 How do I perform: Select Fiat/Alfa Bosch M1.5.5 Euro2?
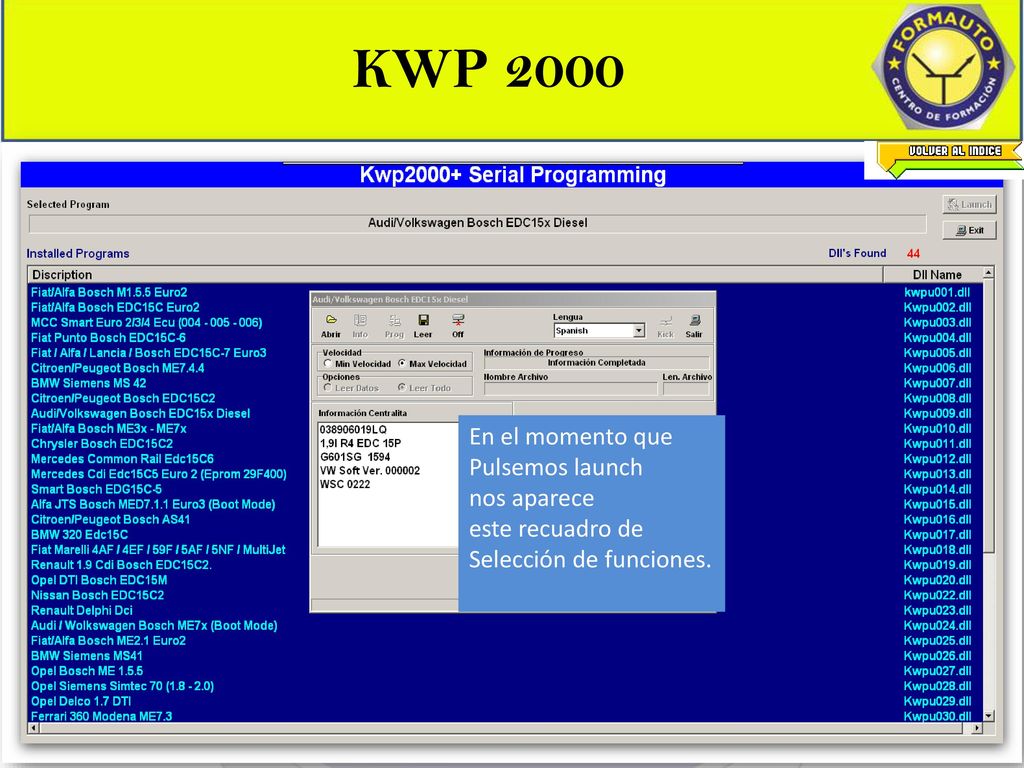pos(109,292)
